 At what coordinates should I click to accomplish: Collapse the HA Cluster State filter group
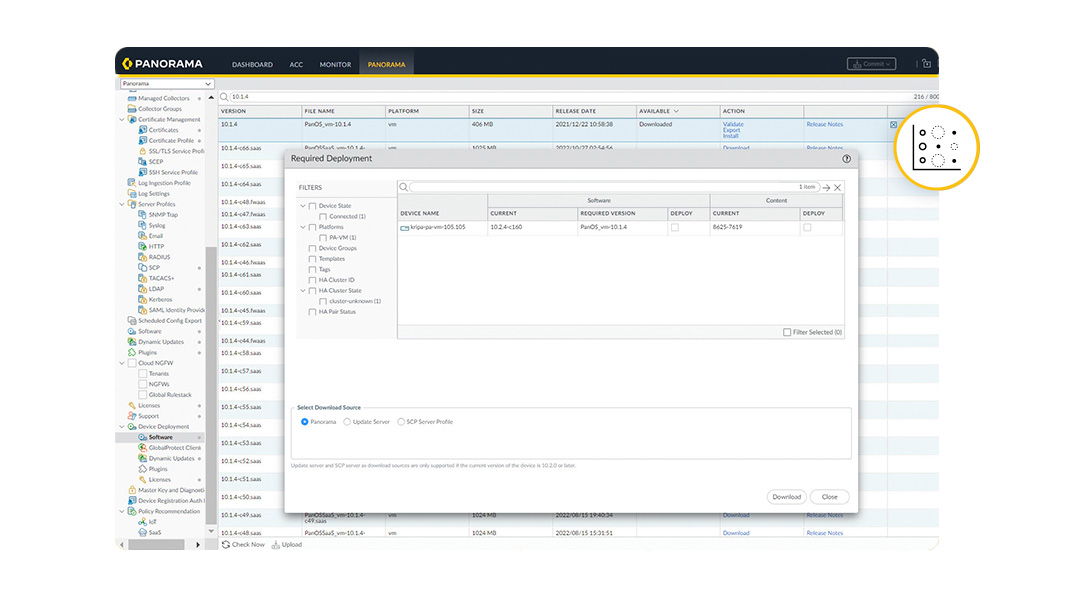click(303, 291)
